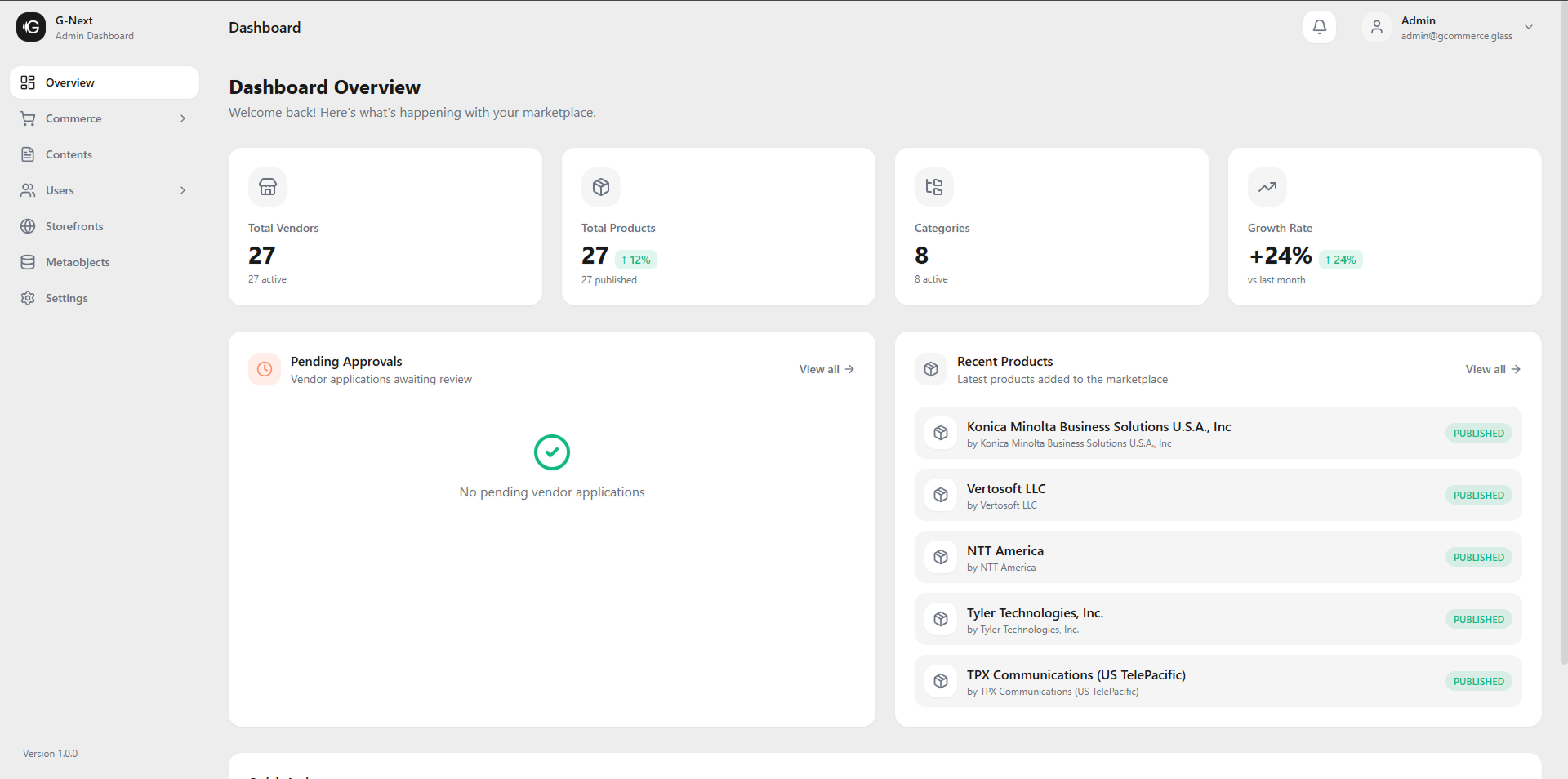Click the admin@gcommerce.glass email text
1568x779 pixels.
pos(1457,36)
